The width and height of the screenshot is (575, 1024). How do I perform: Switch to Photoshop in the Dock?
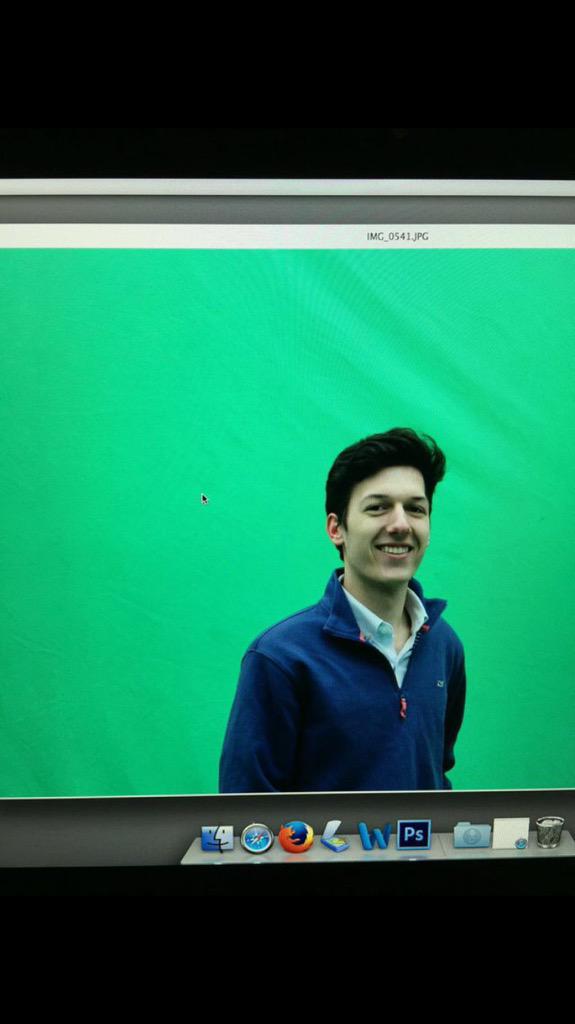pyautogui.click(x=414, y=835)
